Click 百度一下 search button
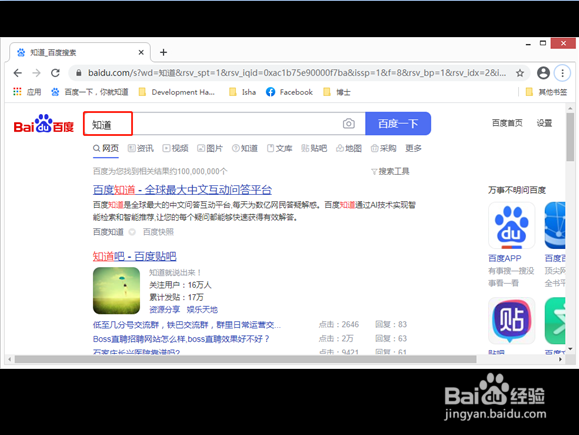 coord(398,123)
